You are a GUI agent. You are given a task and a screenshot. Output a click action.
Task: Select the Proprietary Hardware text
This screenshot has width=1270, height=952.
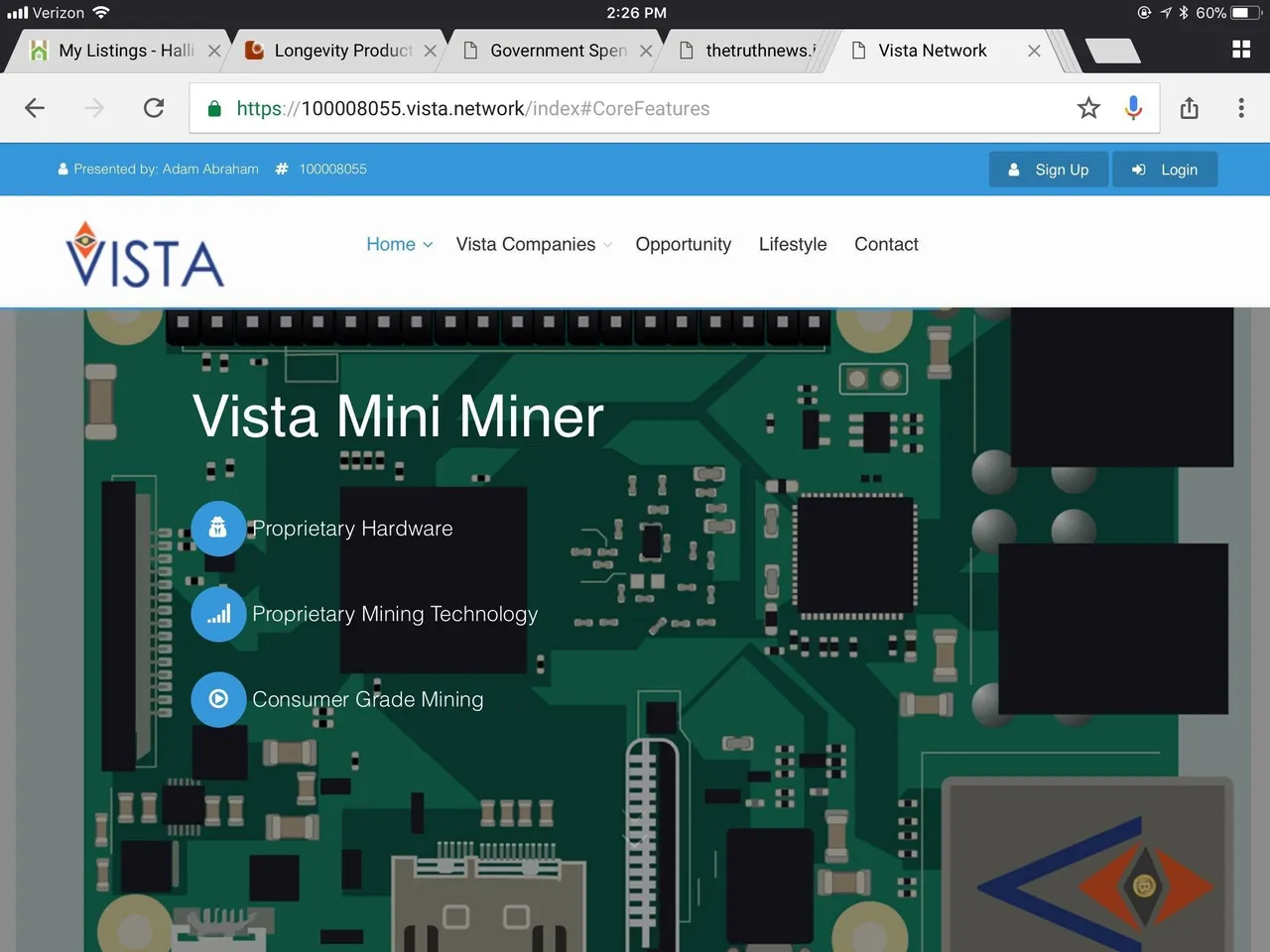click(352, 529)
